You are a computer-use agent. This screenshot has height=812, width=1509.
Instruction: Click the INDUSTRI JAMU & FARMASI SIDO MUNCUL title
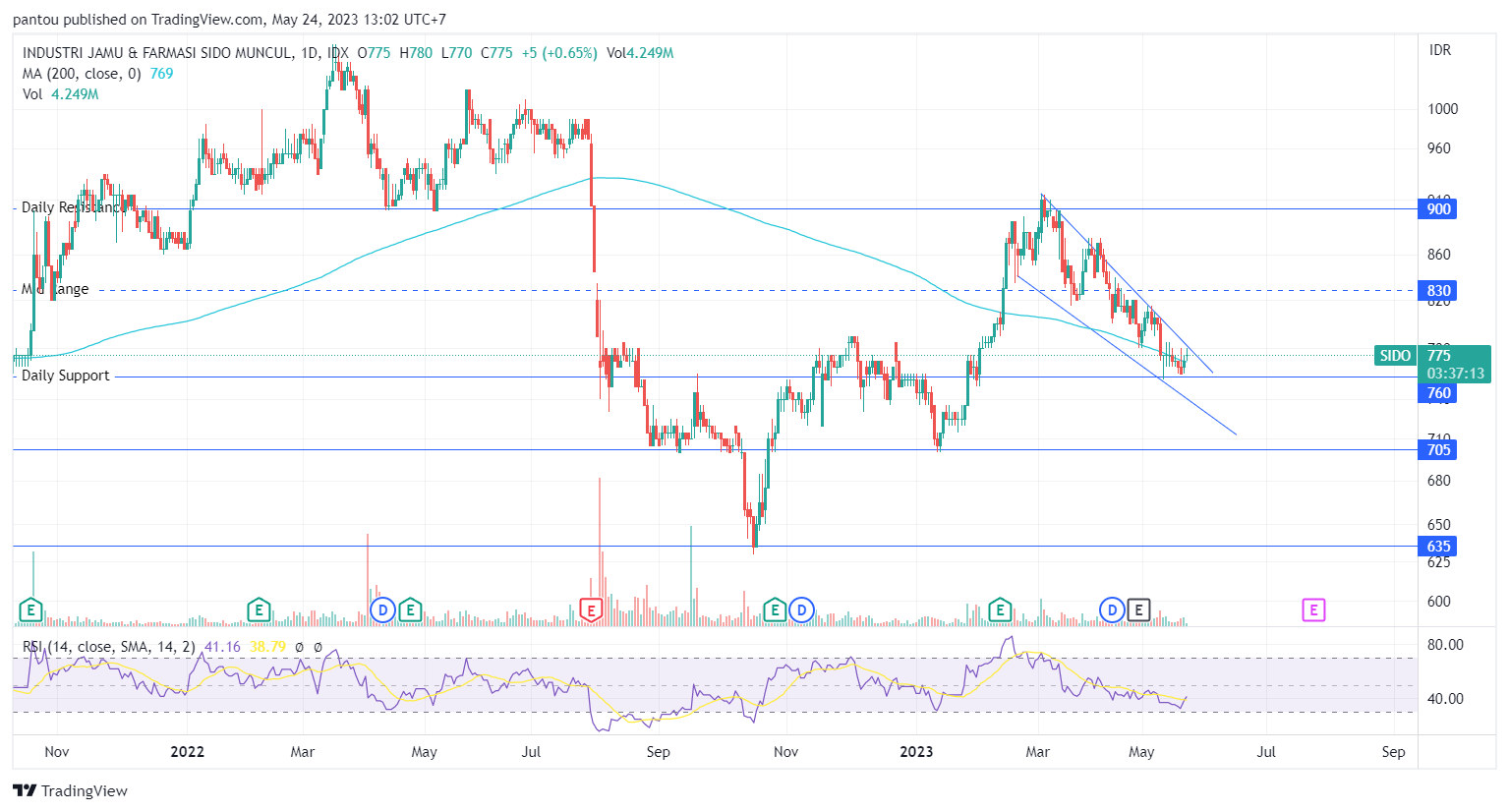point(157,53)
